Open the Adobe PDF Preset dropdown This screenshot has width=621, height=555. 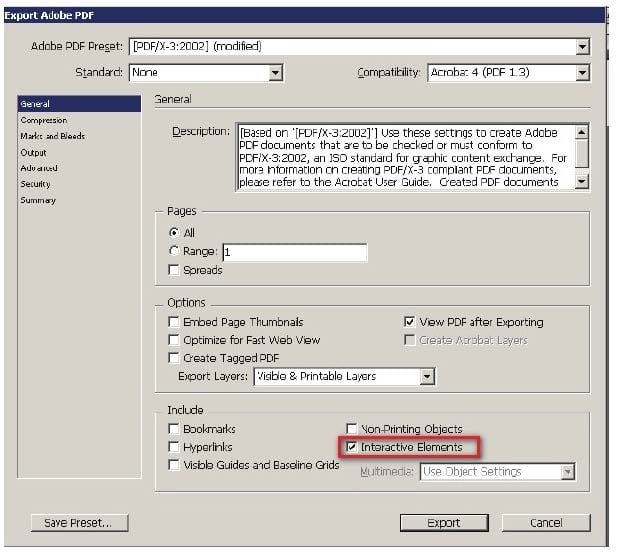(x=582, y=47)
